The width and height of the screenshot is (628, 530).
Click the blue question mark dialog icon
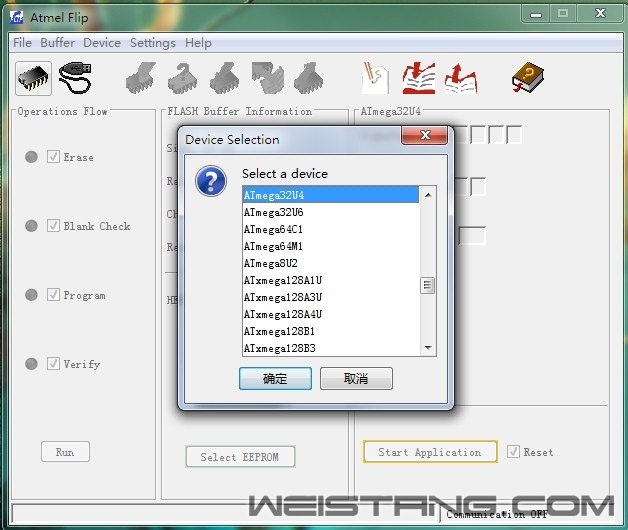pyautogui.click(x=211, y=181)
